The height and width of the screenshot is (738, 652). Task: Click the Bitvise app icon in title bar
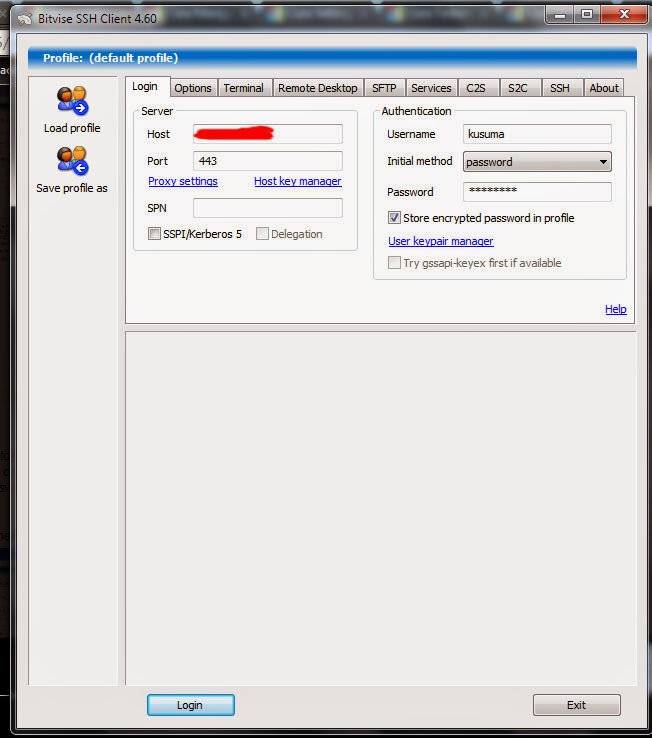[25, 19]
